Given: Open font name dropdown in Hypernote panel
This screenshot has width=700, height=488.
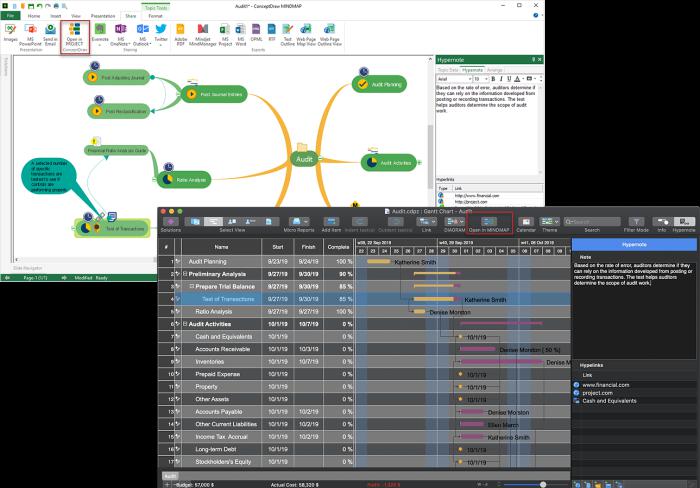Looking at the screenshot, I should (470, 79).
